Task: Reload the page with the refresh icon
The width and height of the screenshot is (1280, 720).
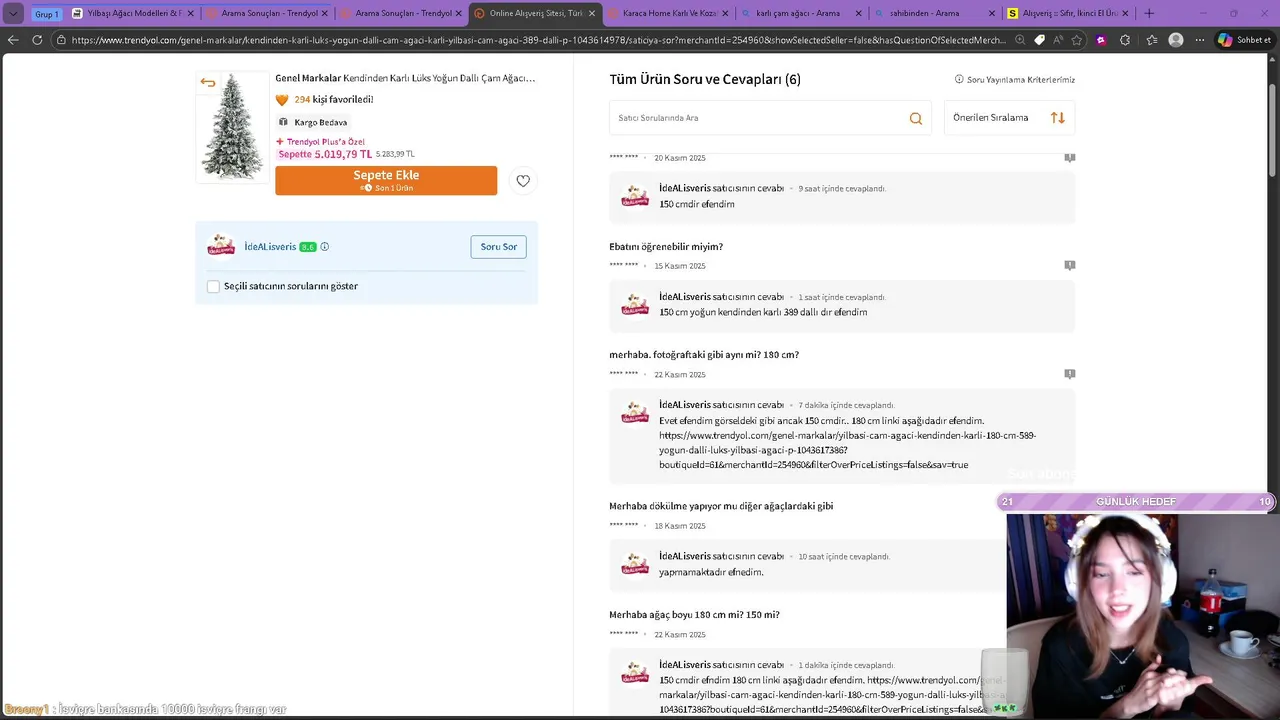Action: (x=37, y=40)
